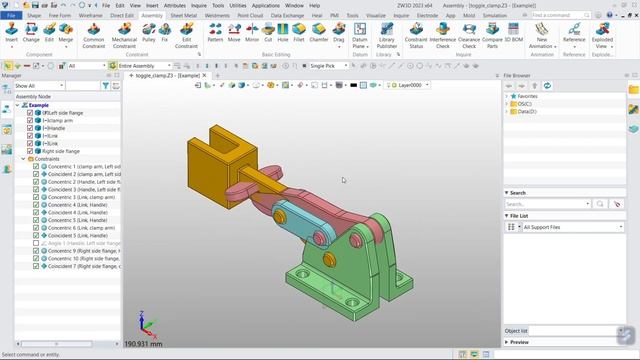
Task: Enable the Angle 1 constraint checkbox
Action: [x=36, y=243]
